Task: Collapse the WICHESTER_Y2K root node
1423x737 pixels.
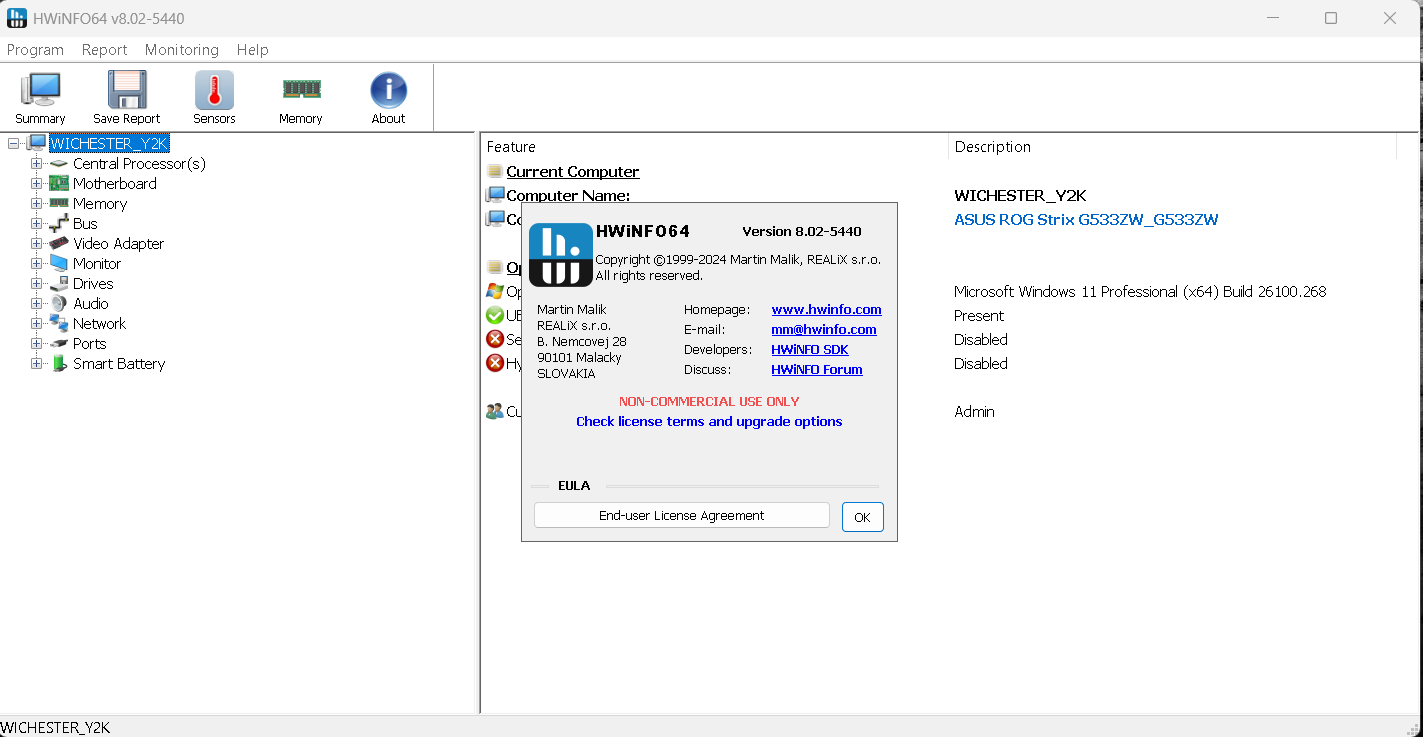Action: point(13,144)
